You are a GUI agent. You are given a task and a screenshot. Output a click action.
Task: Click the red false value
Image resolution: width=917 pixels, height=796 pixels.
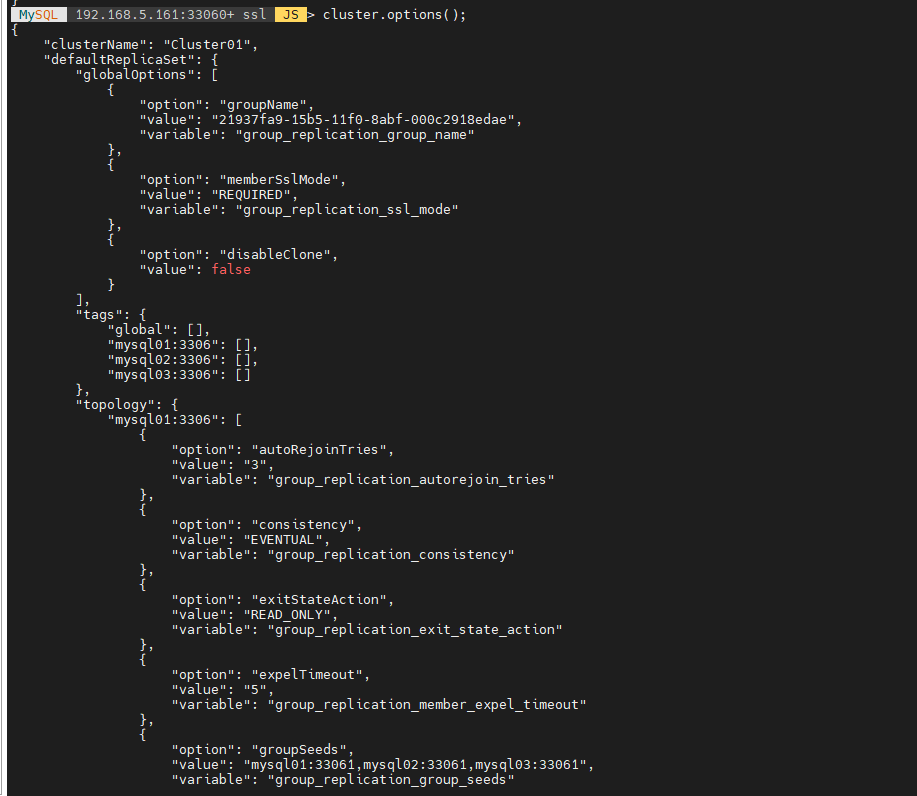[231, 270]
